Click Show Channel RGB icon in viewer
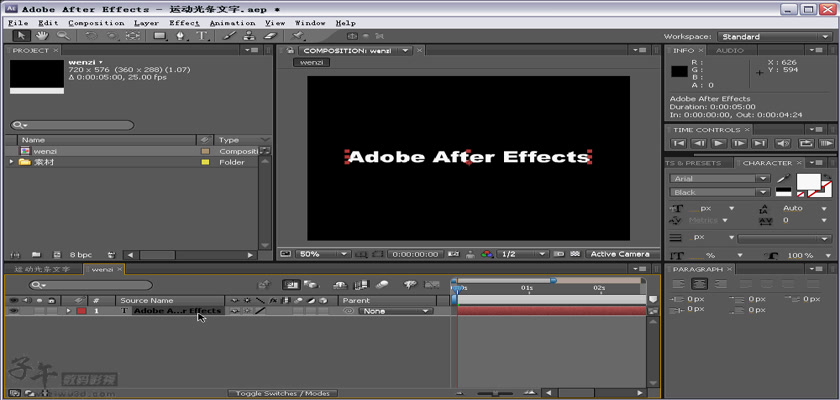 point(487,254)
